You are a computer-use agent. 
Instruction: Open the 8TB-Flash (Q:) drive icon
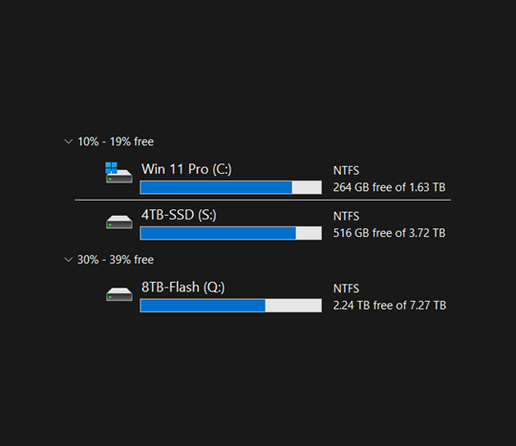click(x=119, y=294)
